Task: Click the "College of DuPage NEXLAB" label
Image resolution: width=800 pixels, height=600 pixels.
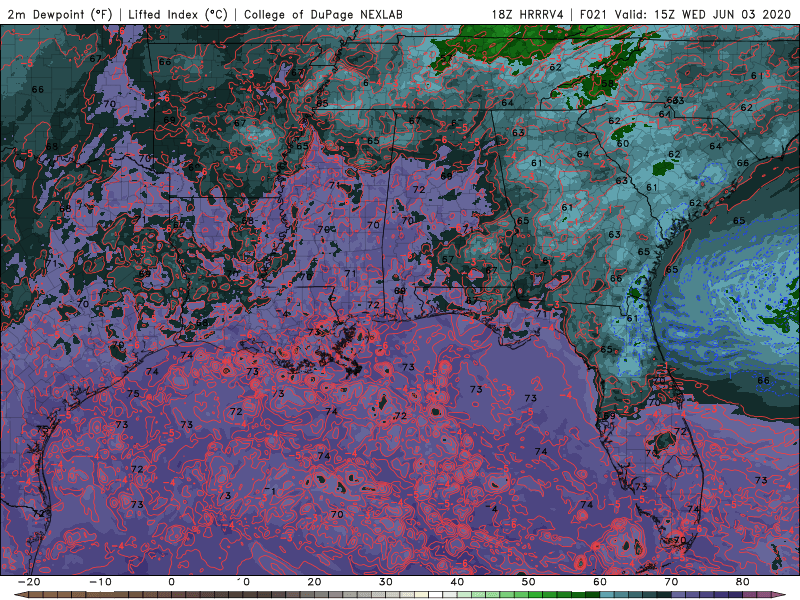Action: [x=323, y=14]
